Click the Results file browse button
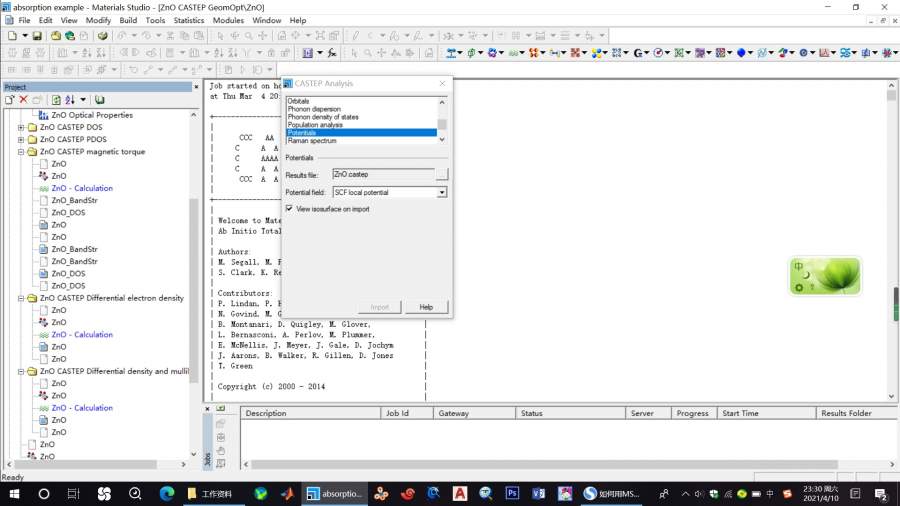The image size is (900, 506). 442,174
